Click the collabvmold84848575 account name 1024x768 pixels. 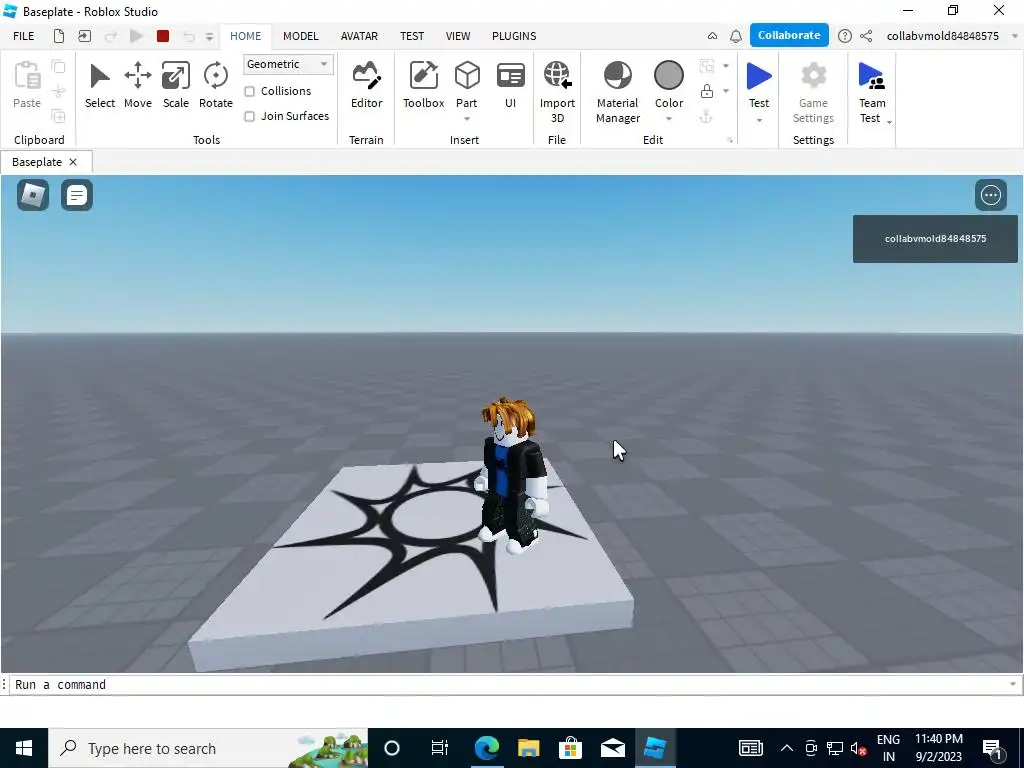pos(942,36)
